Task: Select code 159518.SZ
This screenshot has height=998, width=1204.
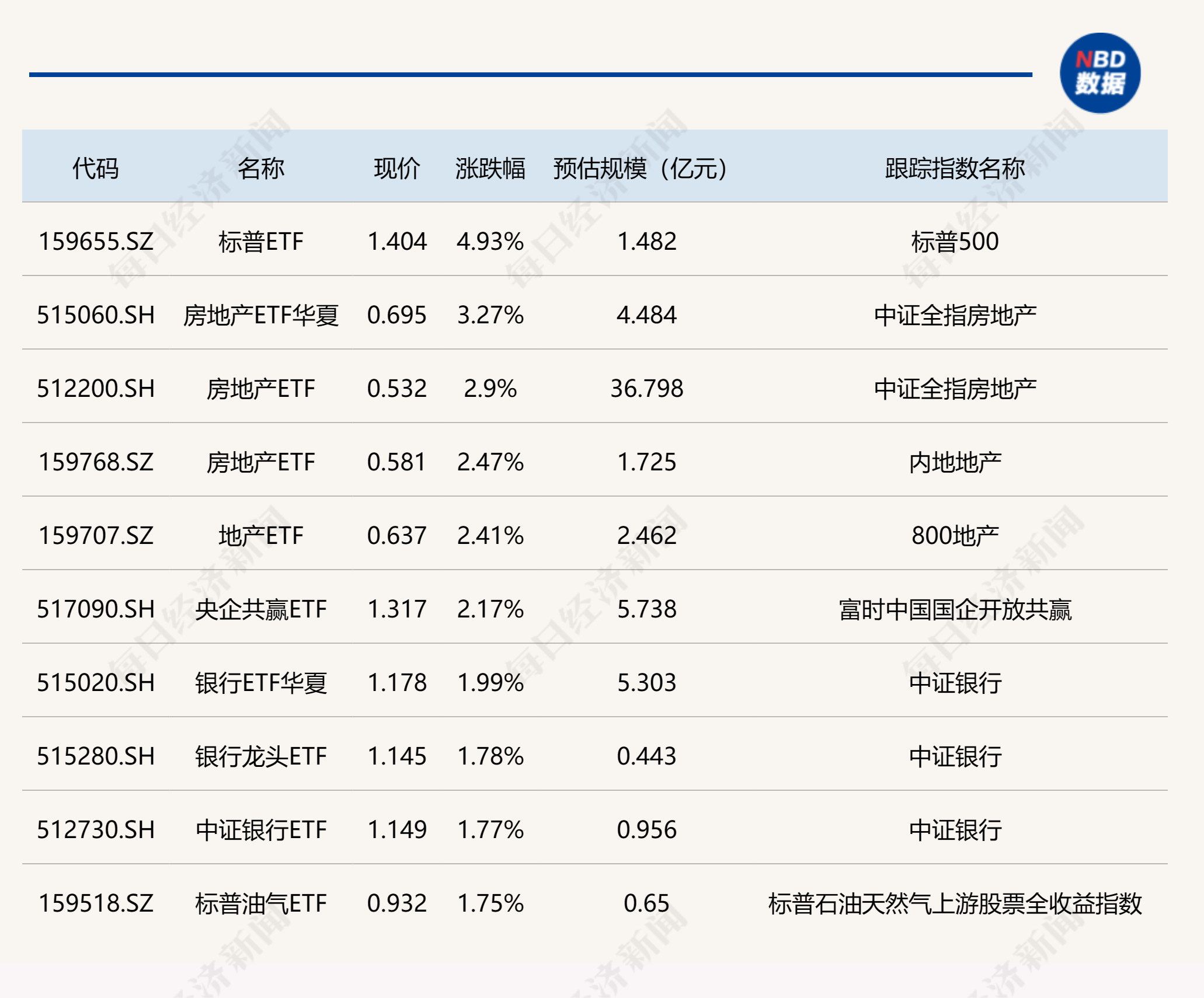Action: [96, 903]
